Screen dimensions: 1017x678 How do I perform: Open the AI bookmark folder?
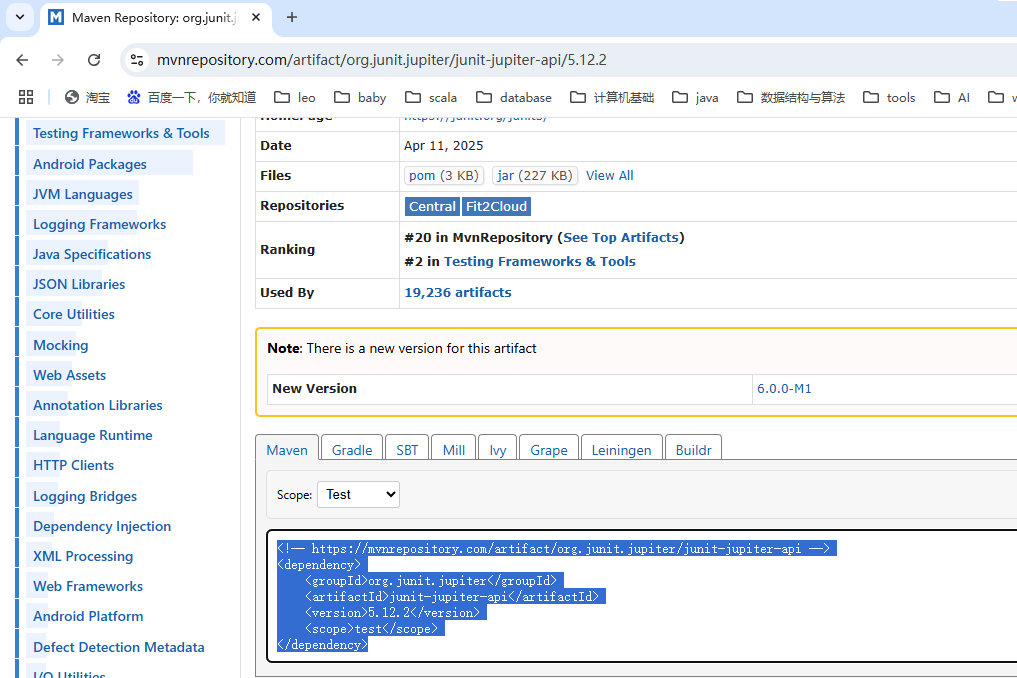point(952,97)
